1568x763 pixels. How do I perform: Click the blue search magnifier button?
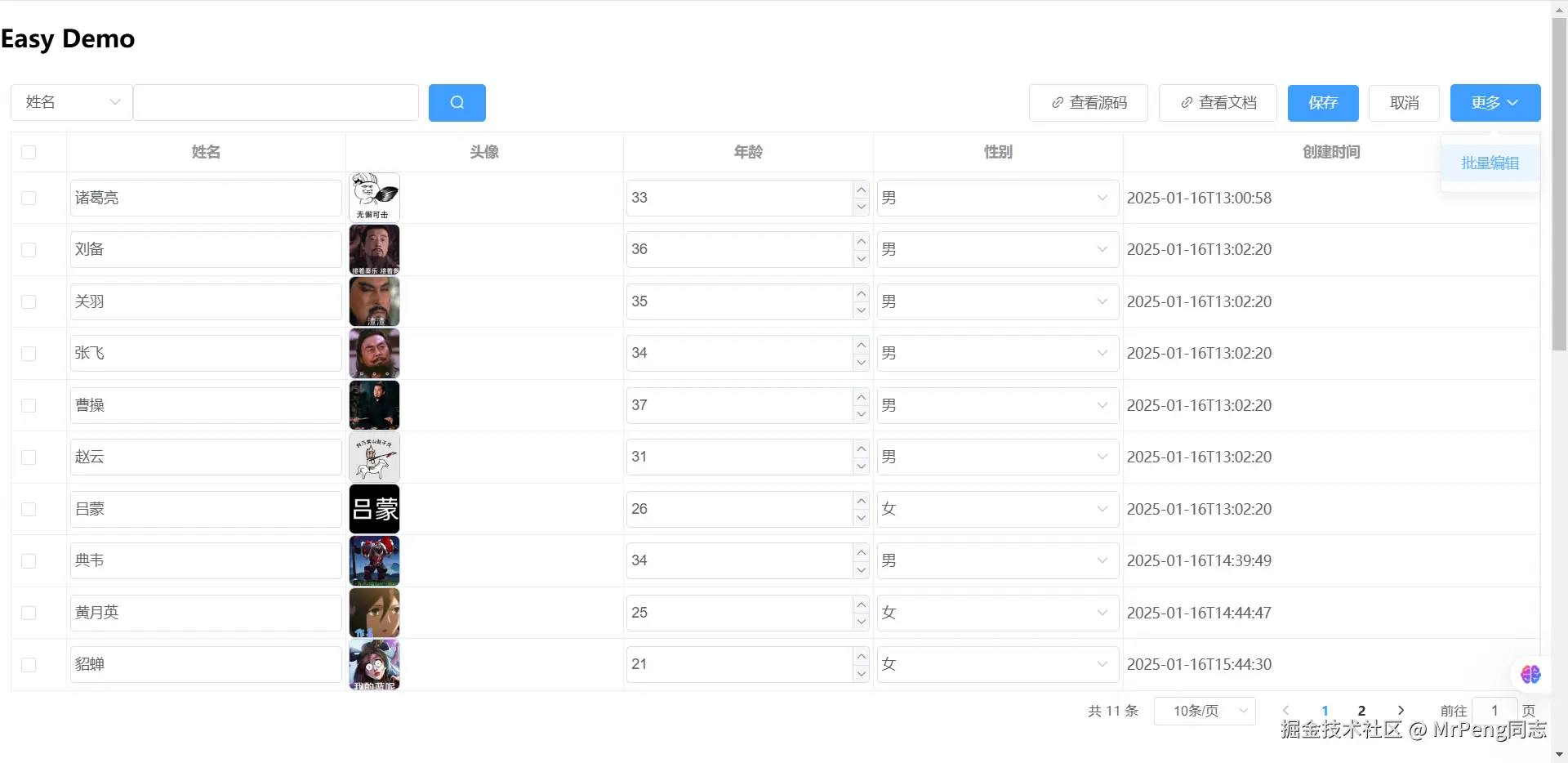tap(457, 103)
